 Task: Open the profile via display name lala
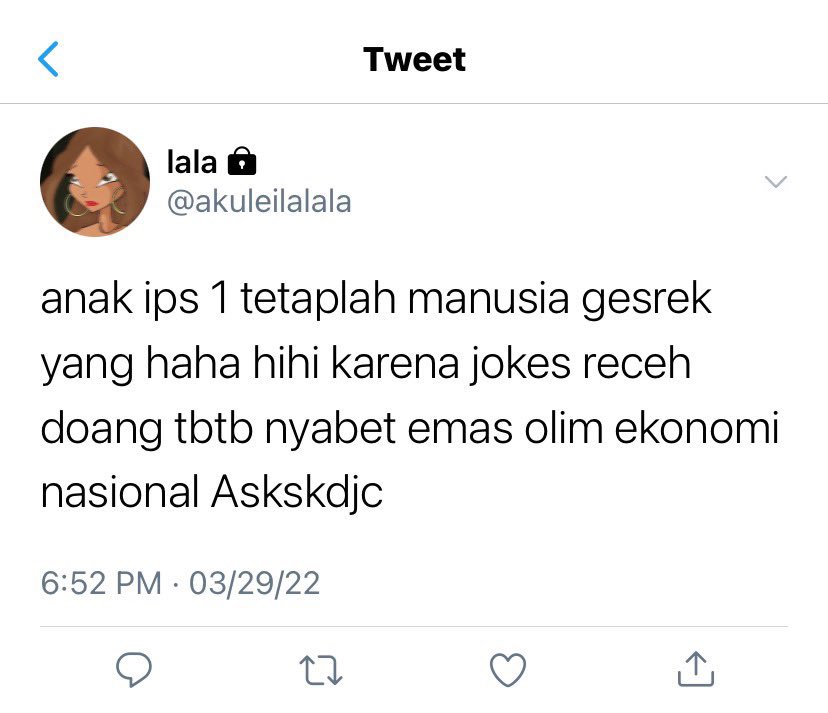pyautogui.click(x=192, y=162)
